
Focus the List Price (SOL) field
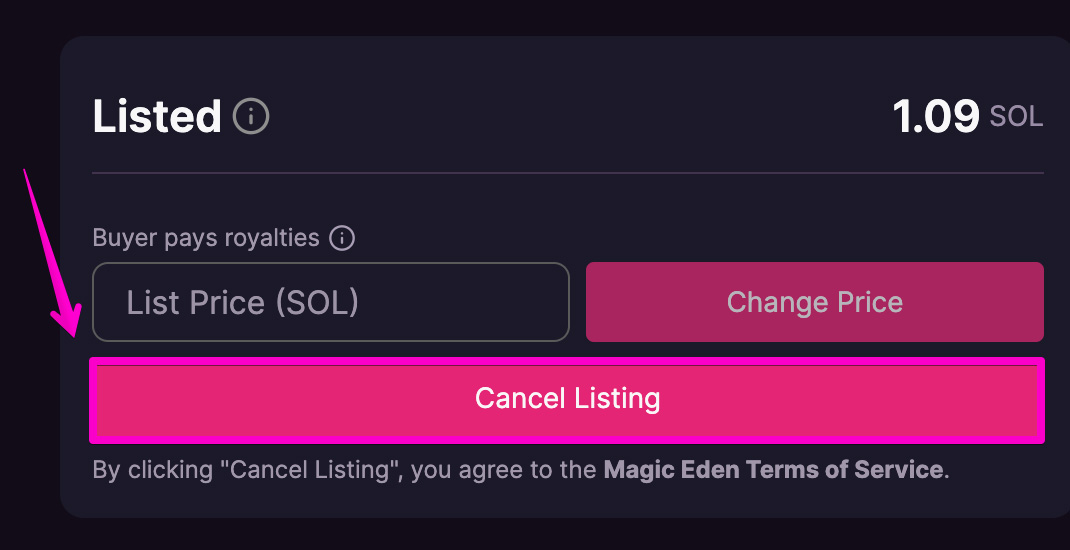tap(331, 302)
